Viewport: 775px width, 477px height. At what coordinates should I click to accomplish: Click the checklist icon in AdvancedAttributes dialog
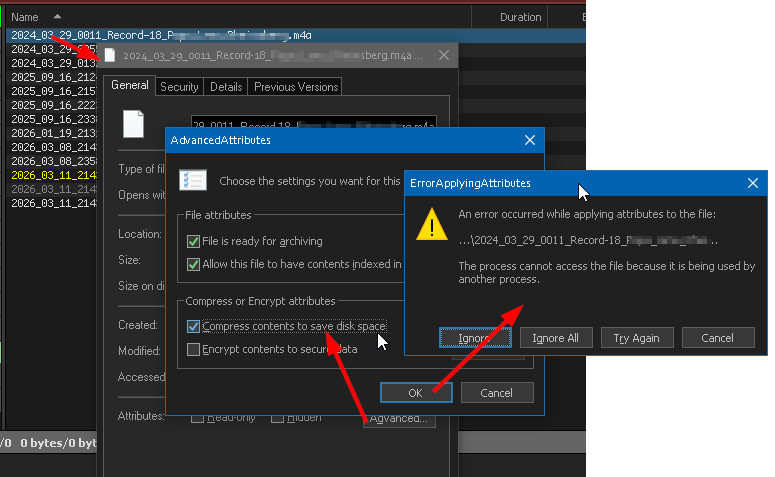click(x=191, y=180)
